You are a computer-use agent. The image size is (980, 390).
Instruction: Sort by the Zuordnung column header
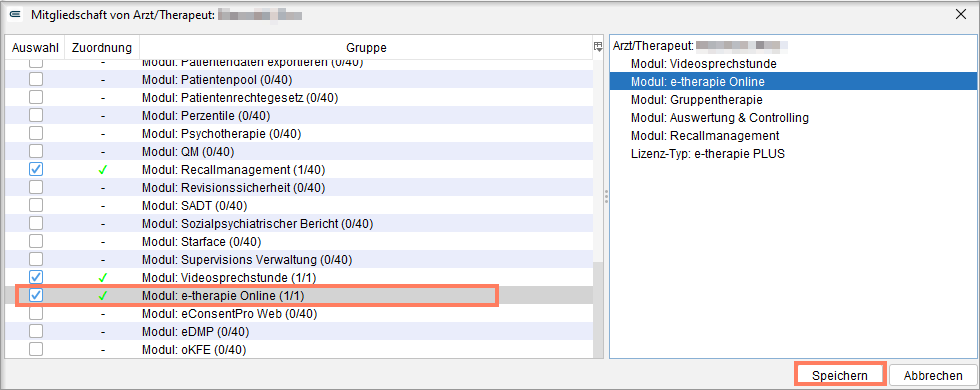pyautogui.click(x=102, y=47)
